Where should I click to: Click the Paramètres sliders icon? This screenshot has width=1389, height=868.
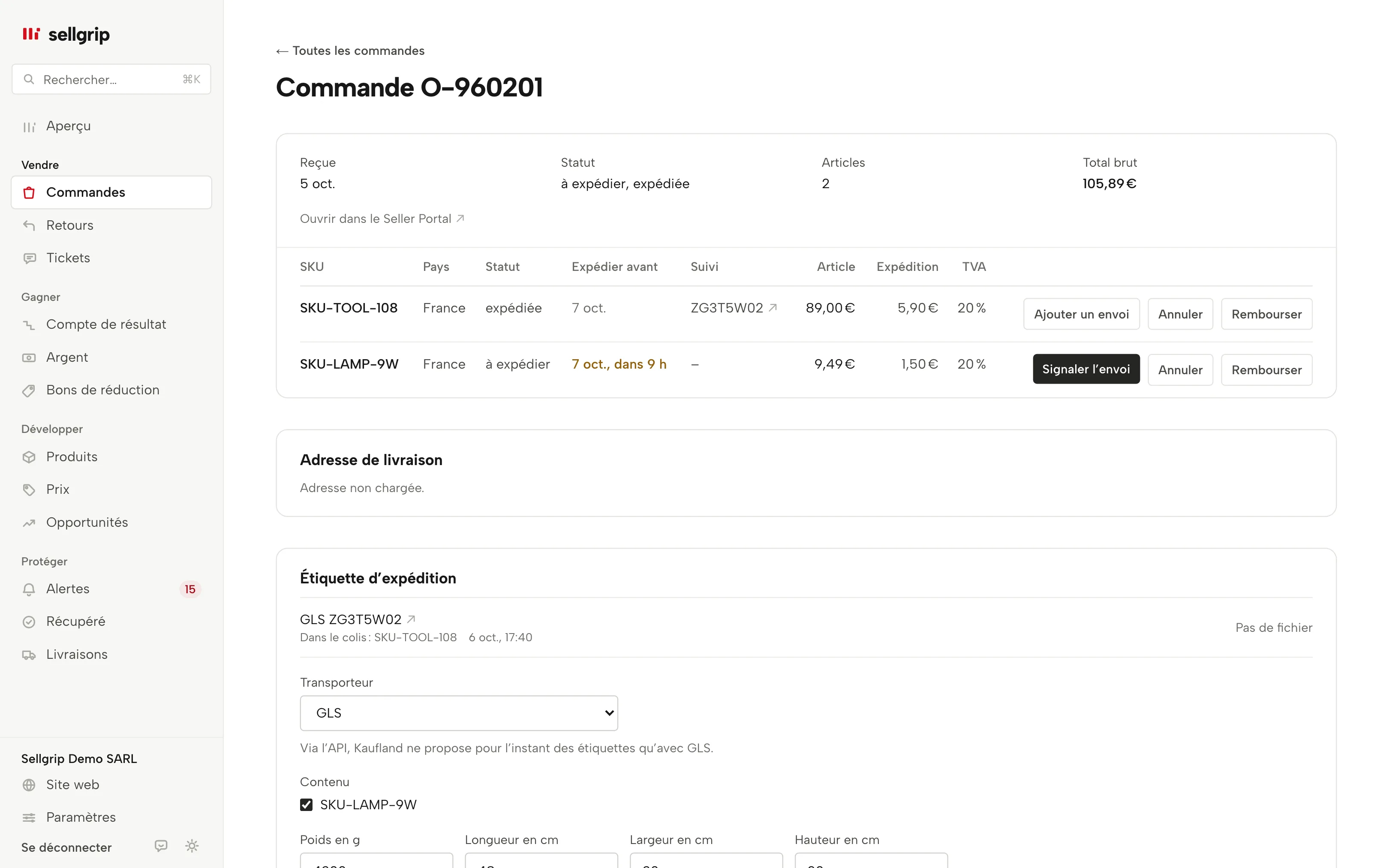tap(29, 817)
